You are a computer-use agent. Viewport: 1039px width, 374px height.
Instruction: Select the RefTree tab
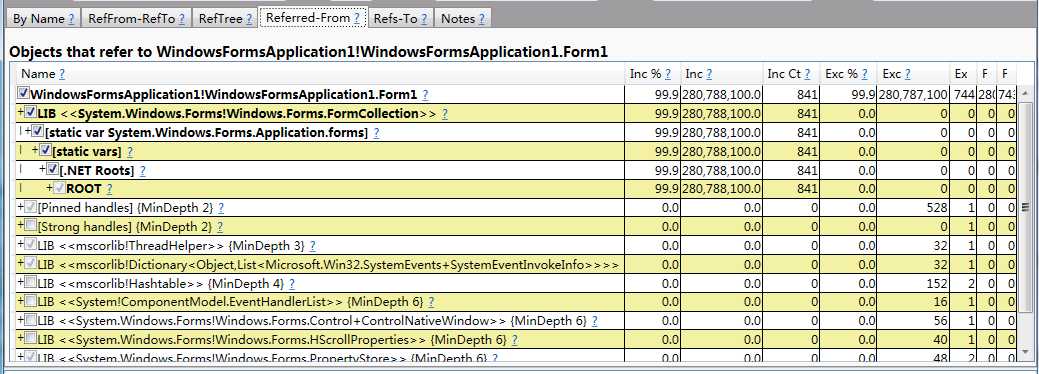(x=225, y=19)
